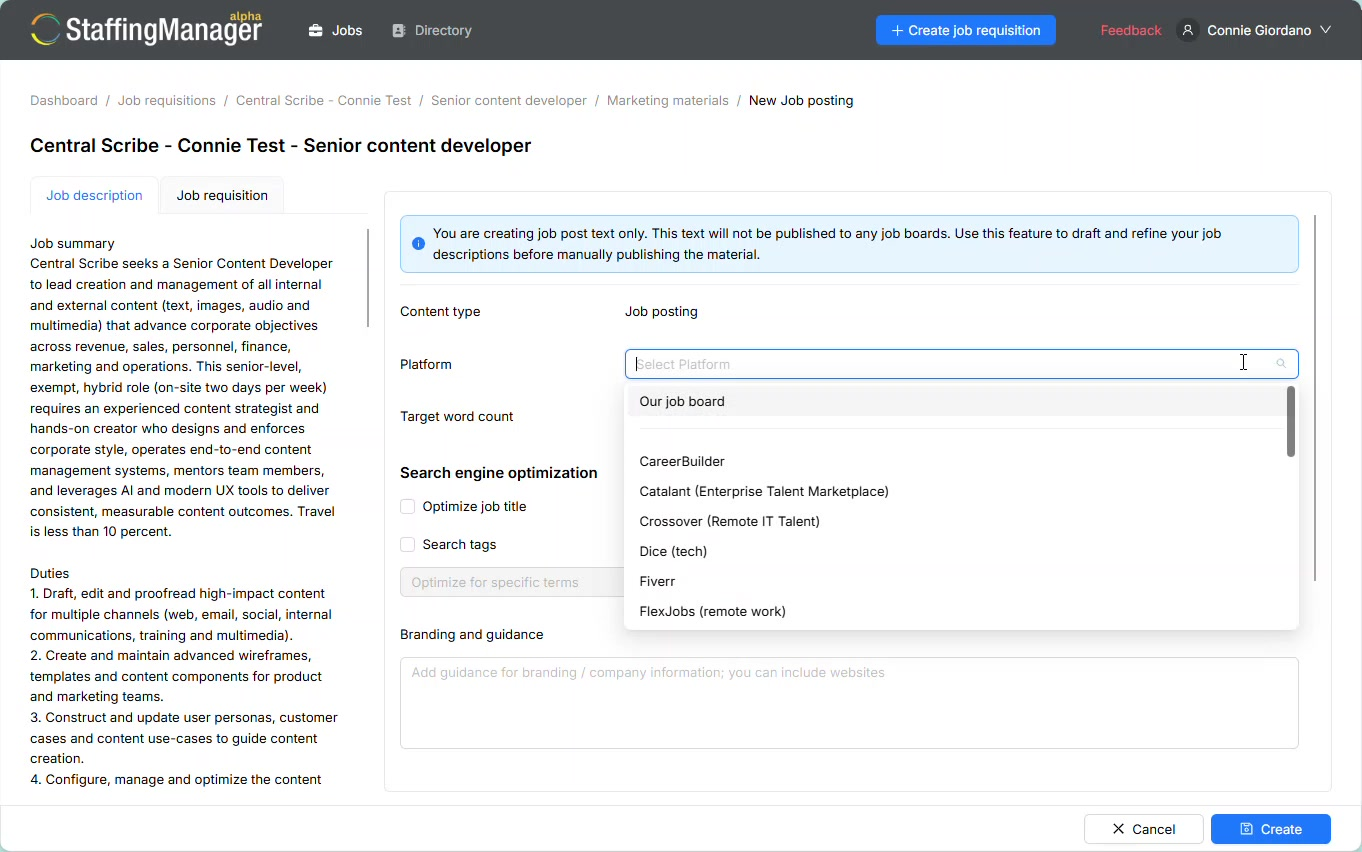Click the Create button
This screenshot has height=852, width=1362.
point(1271,829)
